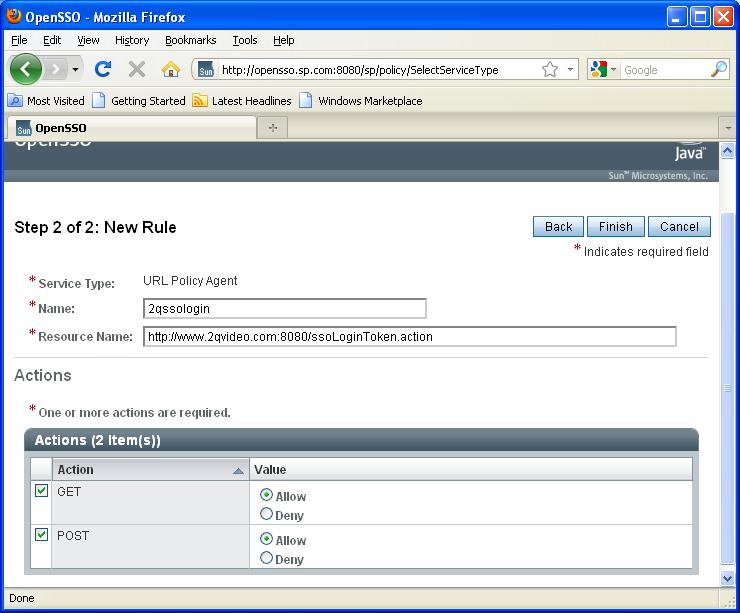The width and height of the screenshot is (740, 613).
Task: Maximize the Firefox window
Action: (700, 17)
